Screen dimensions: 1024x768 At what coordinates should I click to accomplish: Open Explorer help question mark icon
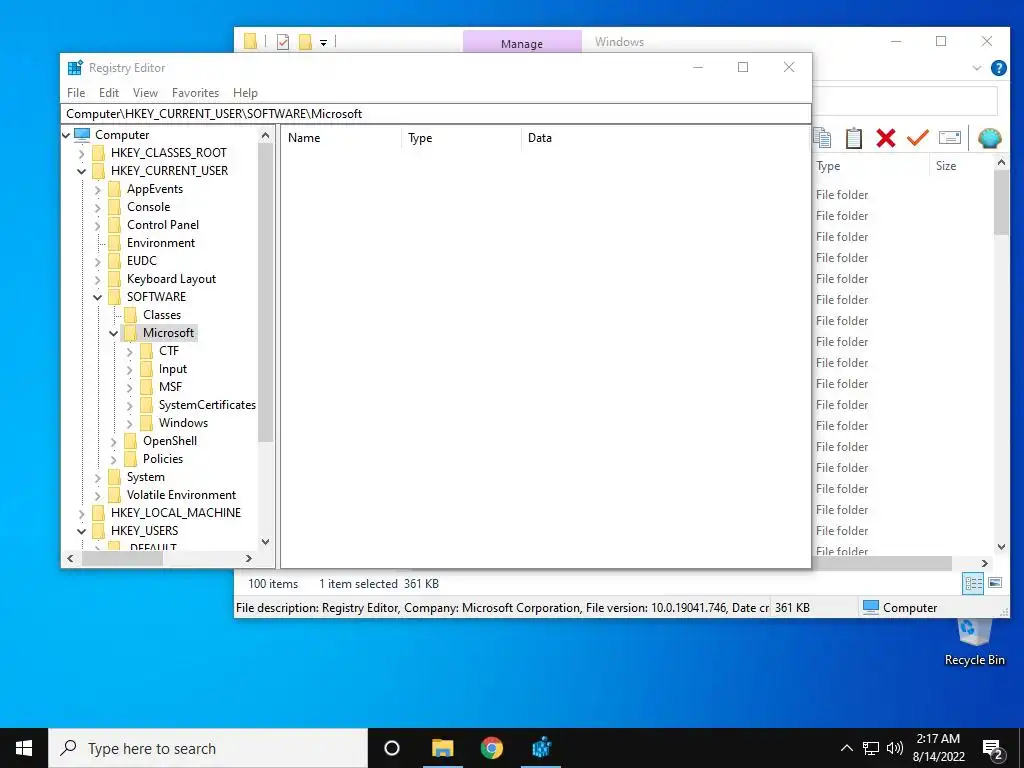click(x=999, y=68)
